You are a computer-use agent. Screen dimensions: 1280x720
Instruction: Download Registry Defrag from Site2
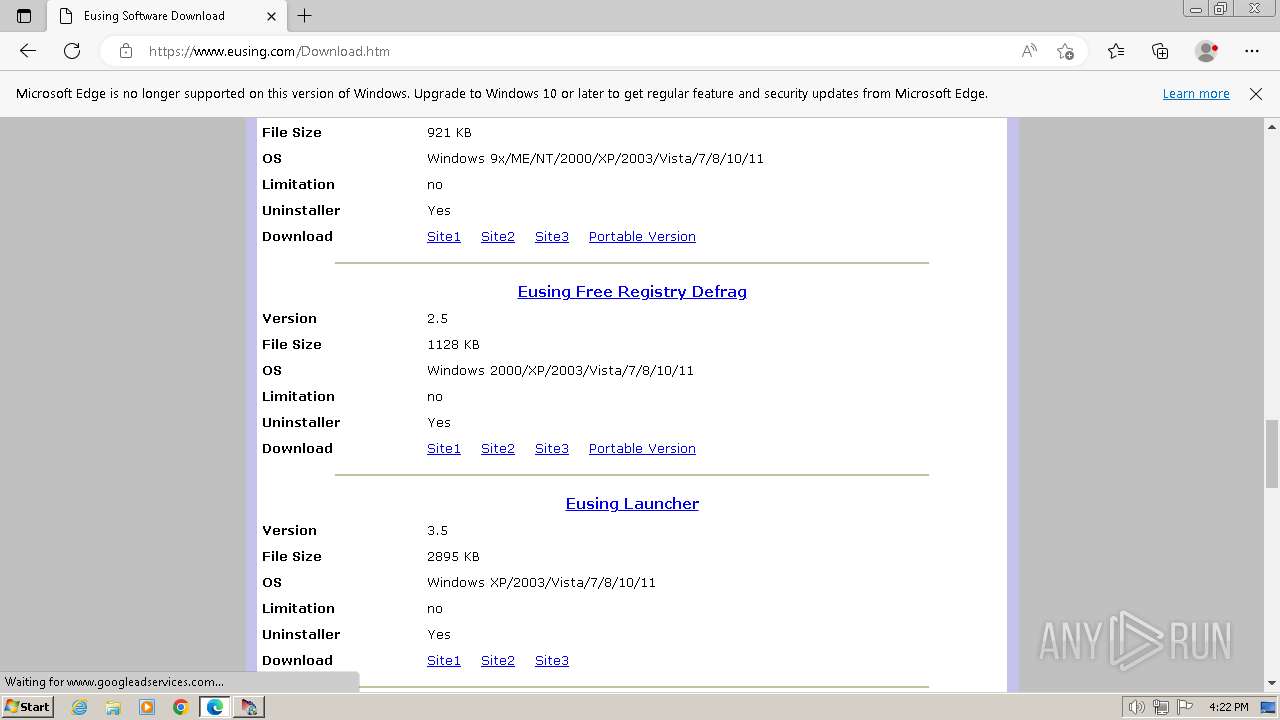pyautogui.click(x=498, y=449)
